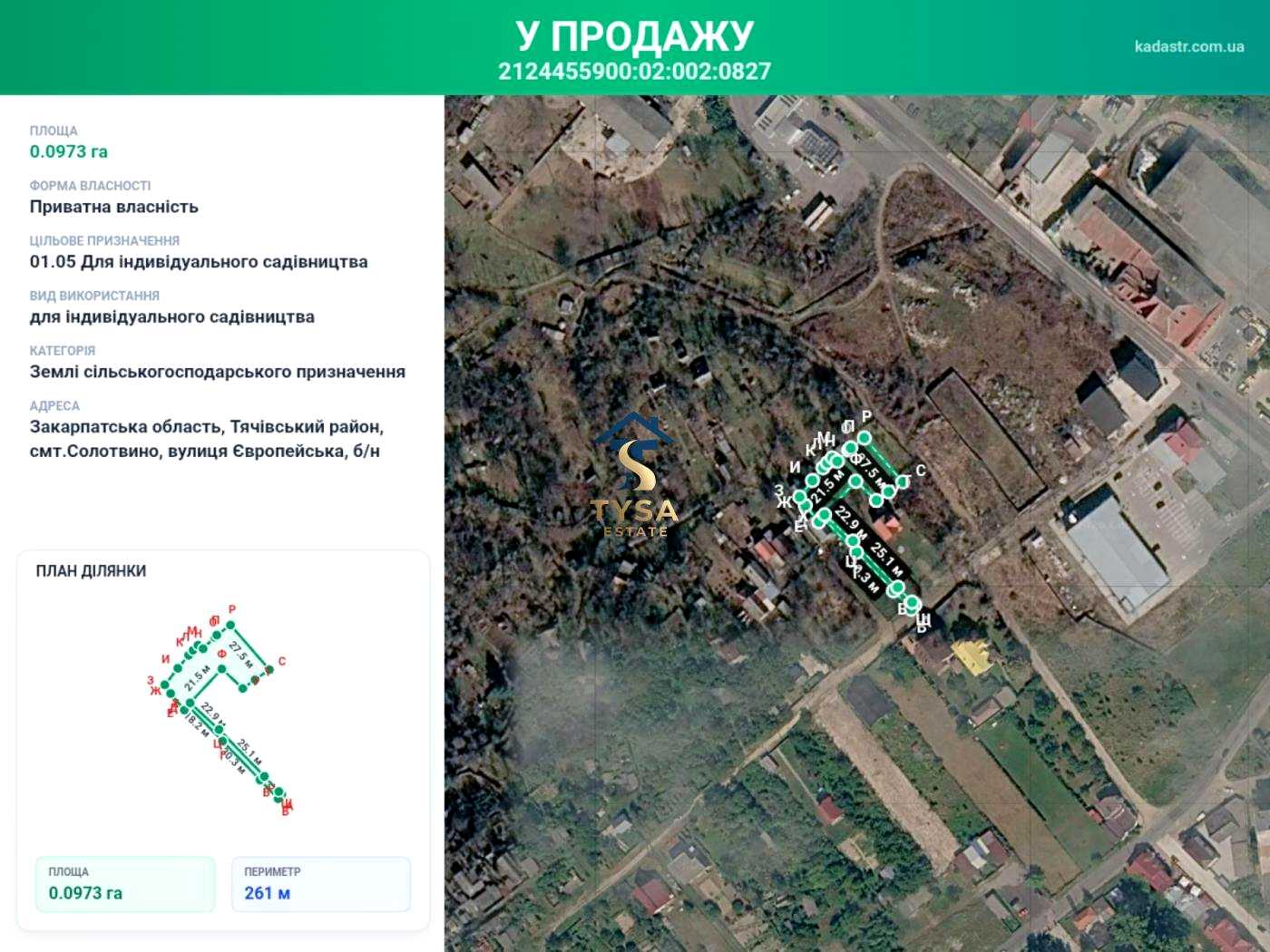Click the ПЛАН ДІЛЯНКИ panel title
The height and width of the screenshot is (952, 1270).
(91, 571)
